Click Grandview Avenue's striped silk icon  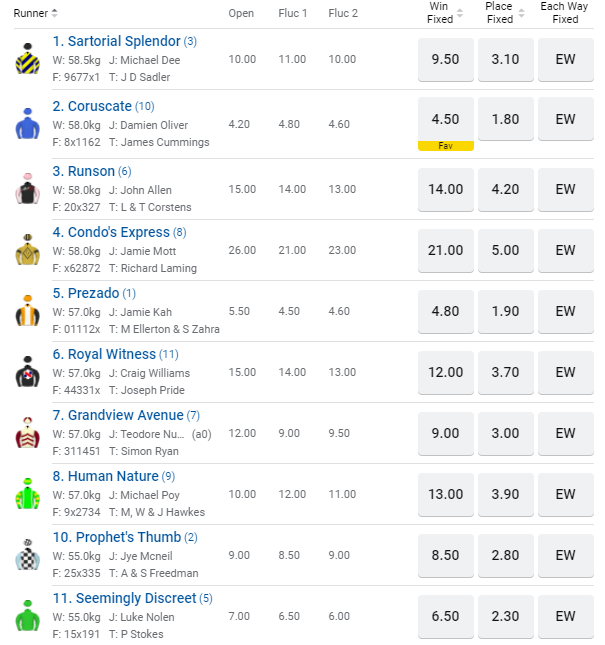click(x=27, y=433)
